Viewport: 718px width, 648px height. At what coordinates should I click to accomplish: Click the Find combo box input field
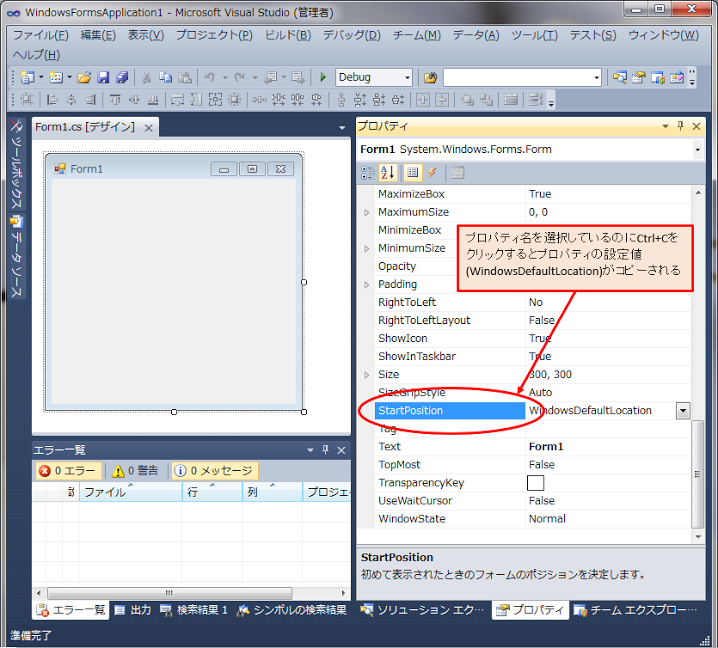click(x=517, y=77)
